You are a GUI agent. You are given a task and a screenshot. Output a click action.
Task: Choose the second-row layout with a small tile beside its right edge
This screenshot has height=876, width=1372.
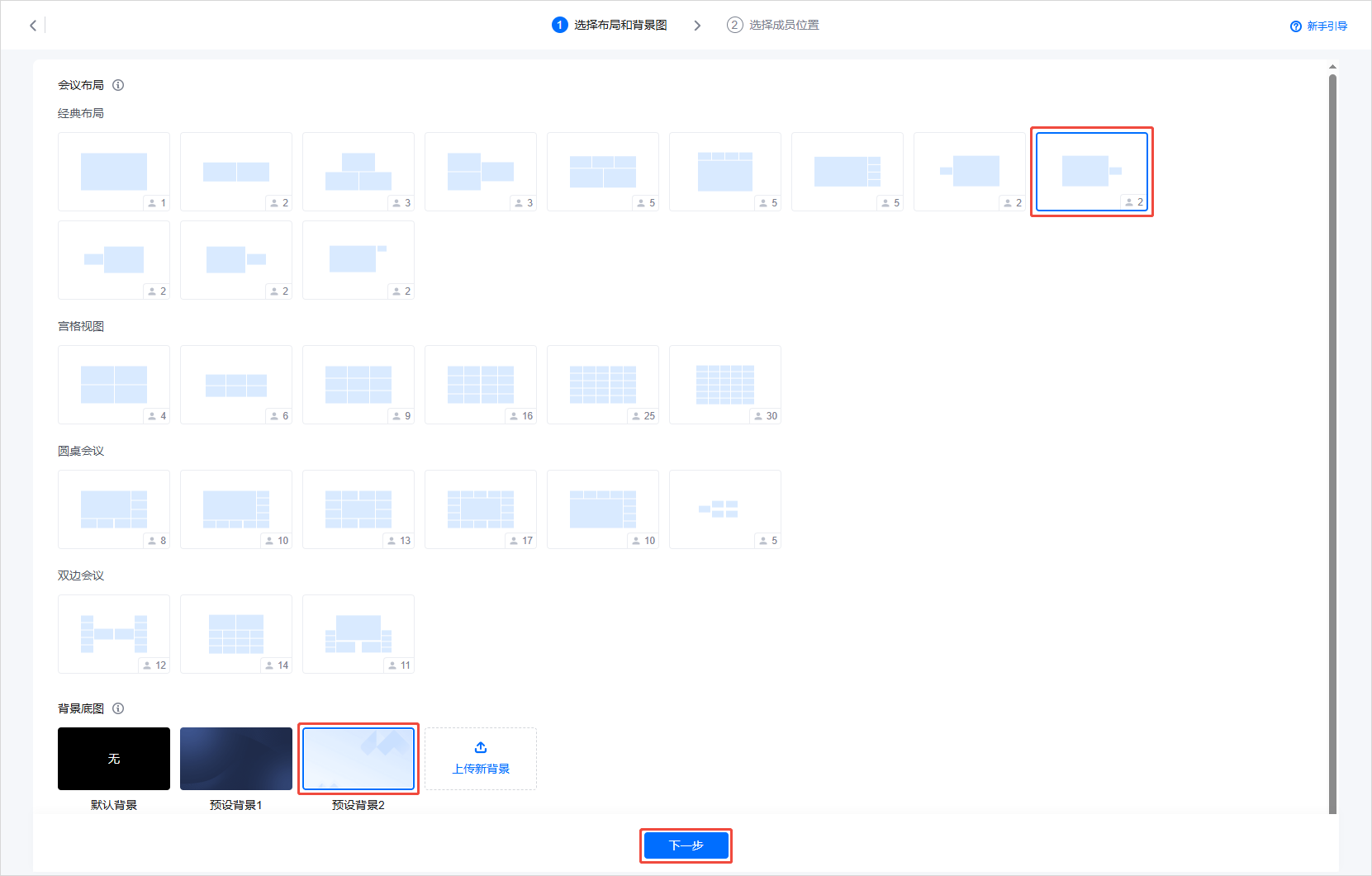(x=236, y=260)
